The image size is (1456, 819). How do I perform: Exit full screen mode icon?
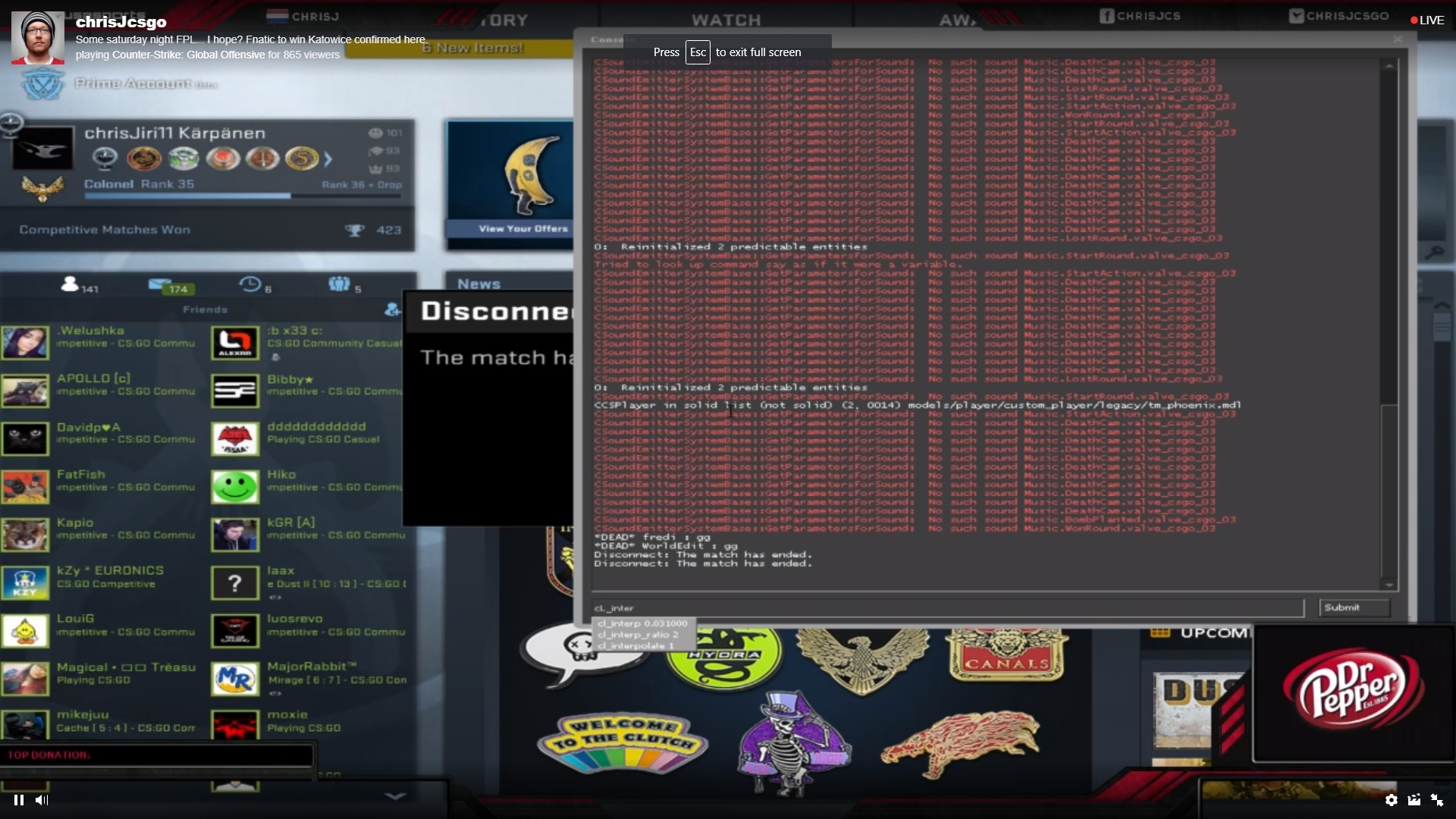1437,799
